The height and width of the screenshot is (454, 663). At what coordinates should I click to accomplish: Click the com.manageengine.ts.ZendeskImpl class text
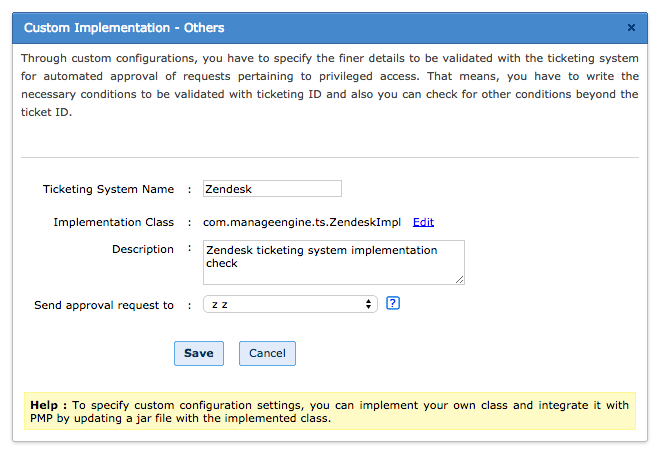coord(302,222)
